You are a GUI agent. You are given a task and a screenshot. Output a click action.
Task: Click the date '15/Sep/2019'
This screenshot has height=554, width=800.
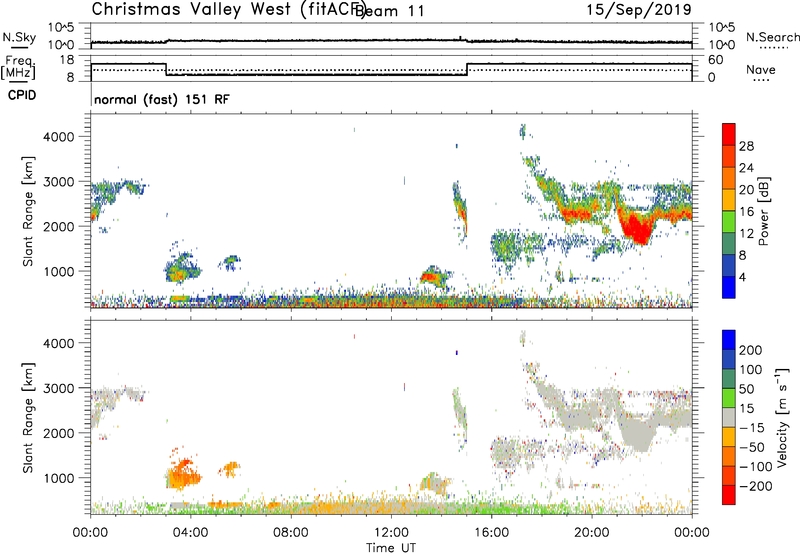pos(639,10)
